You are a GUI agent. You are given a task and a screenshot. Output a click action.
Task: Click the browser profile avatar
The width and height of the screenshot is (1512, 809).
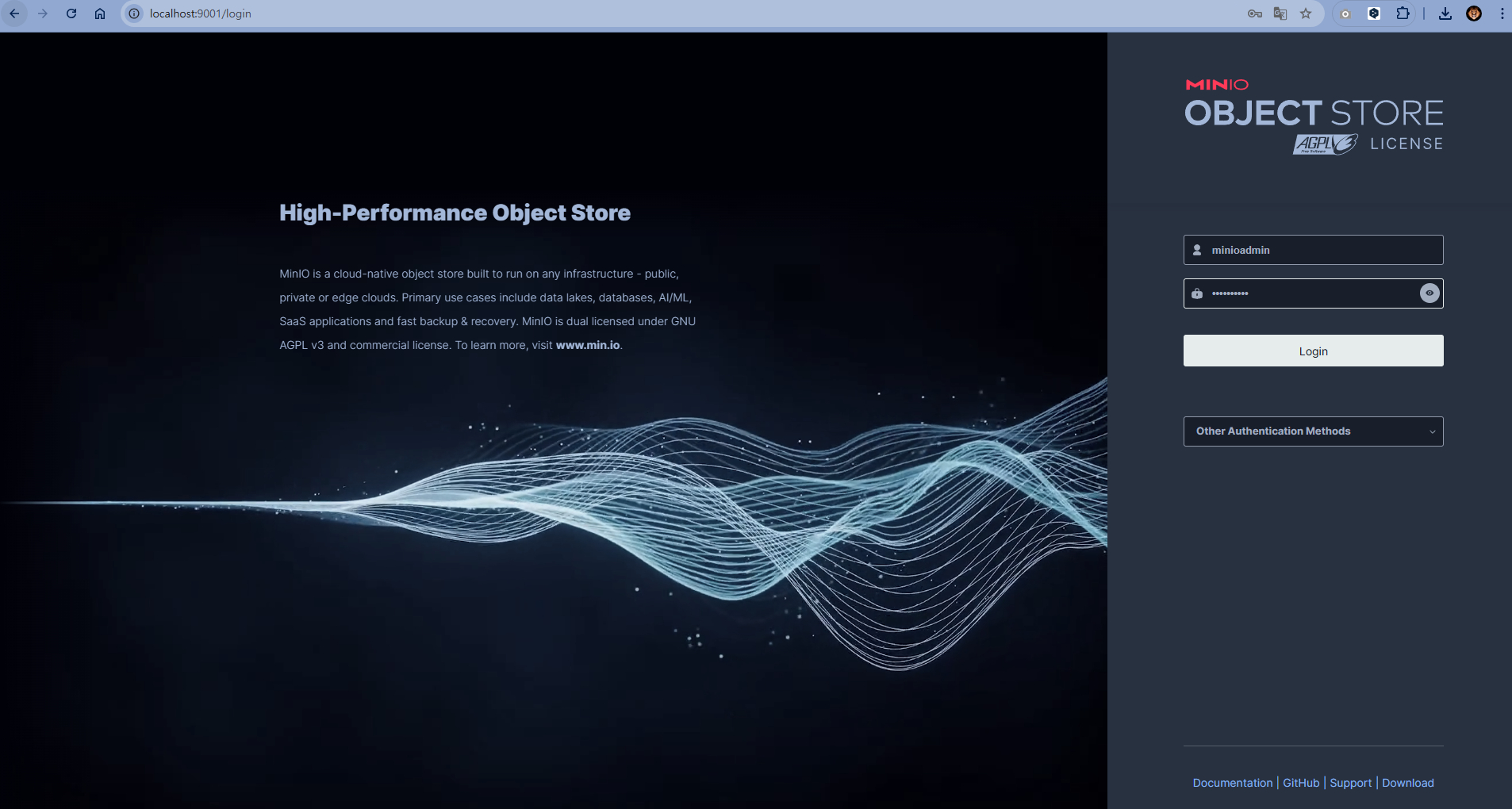1474,13
